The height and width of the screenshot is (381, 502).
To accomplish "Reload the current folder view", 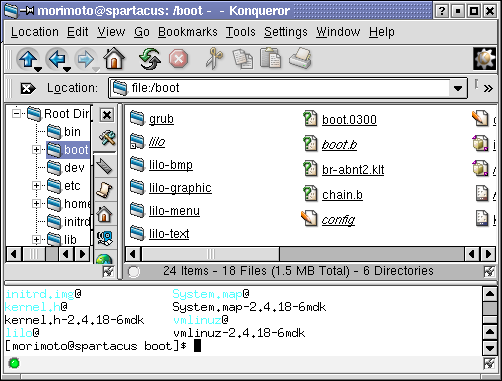I will (150, 59).
